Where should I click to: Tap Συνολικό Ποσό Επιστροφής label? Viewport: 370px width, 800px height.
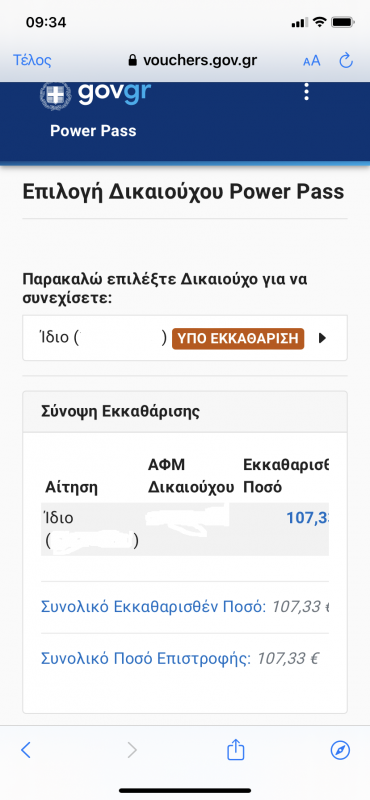145,658
